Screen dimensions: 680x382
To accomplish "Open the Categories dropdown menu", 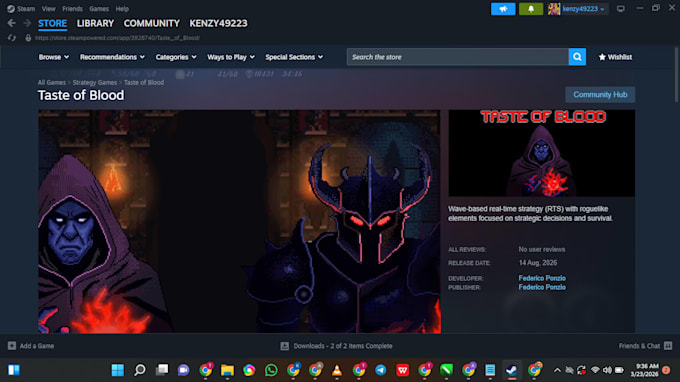I will [176, 57].
